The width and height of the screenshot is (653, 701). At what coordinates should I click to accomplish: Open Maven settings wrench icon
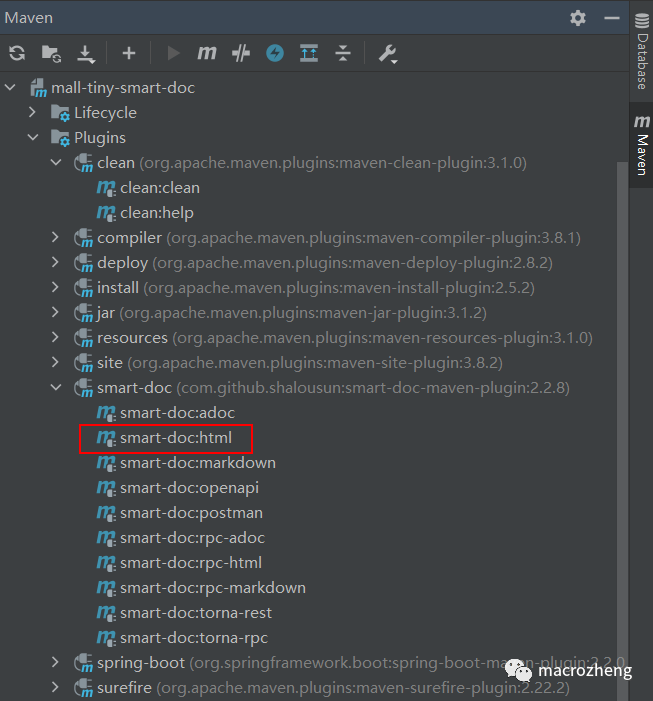tap(388, 54)
